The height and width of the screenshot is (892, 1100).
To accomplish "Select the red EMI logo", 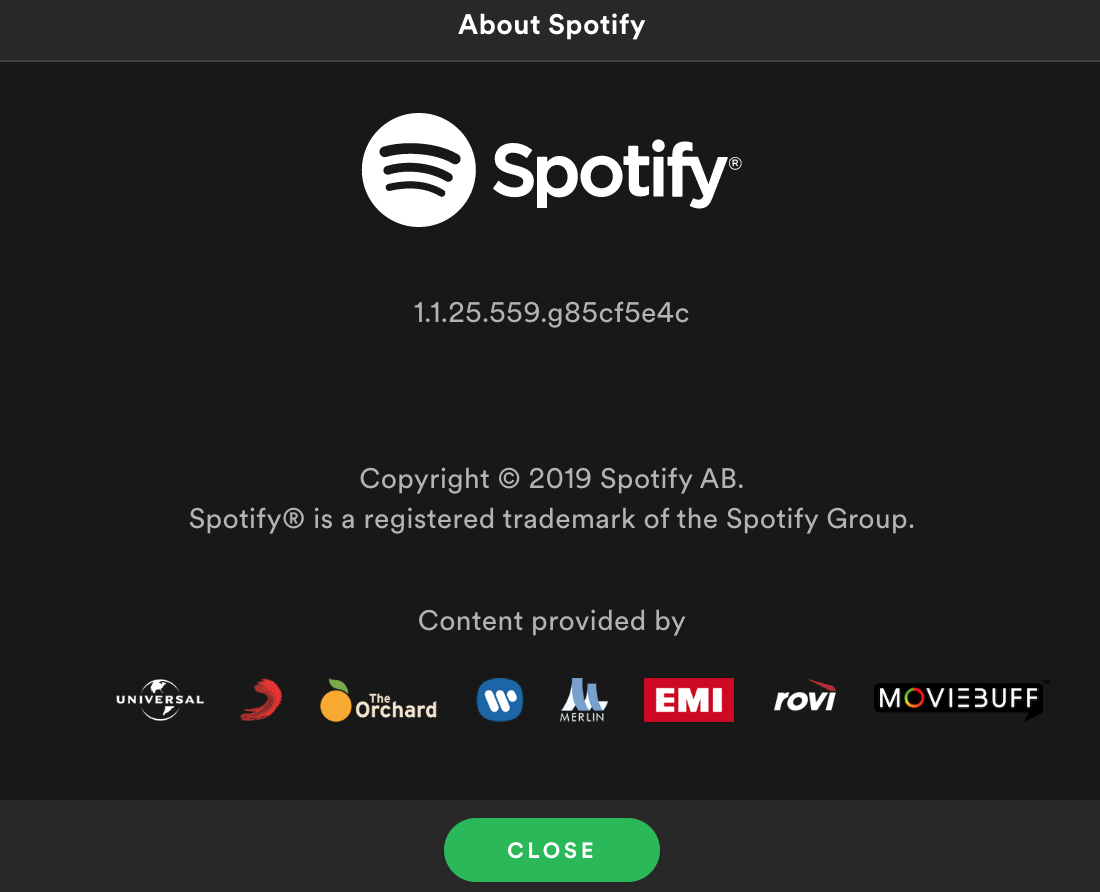I will (689, 699).
